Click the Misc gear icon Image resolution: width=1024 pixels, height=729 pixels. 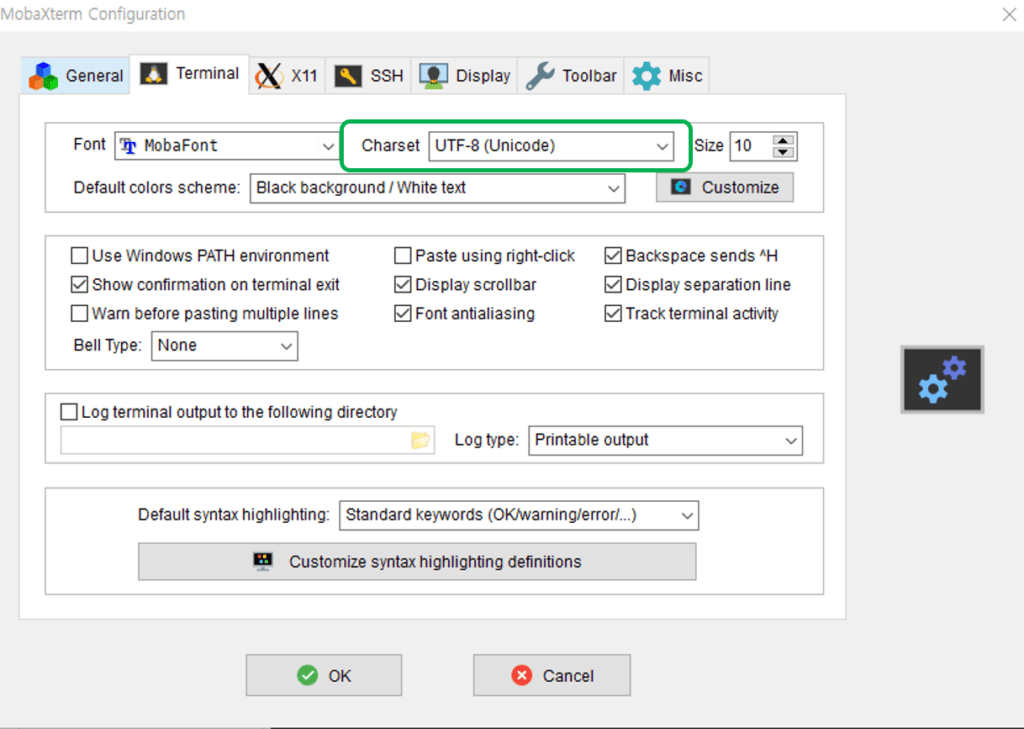click(647, 76)
